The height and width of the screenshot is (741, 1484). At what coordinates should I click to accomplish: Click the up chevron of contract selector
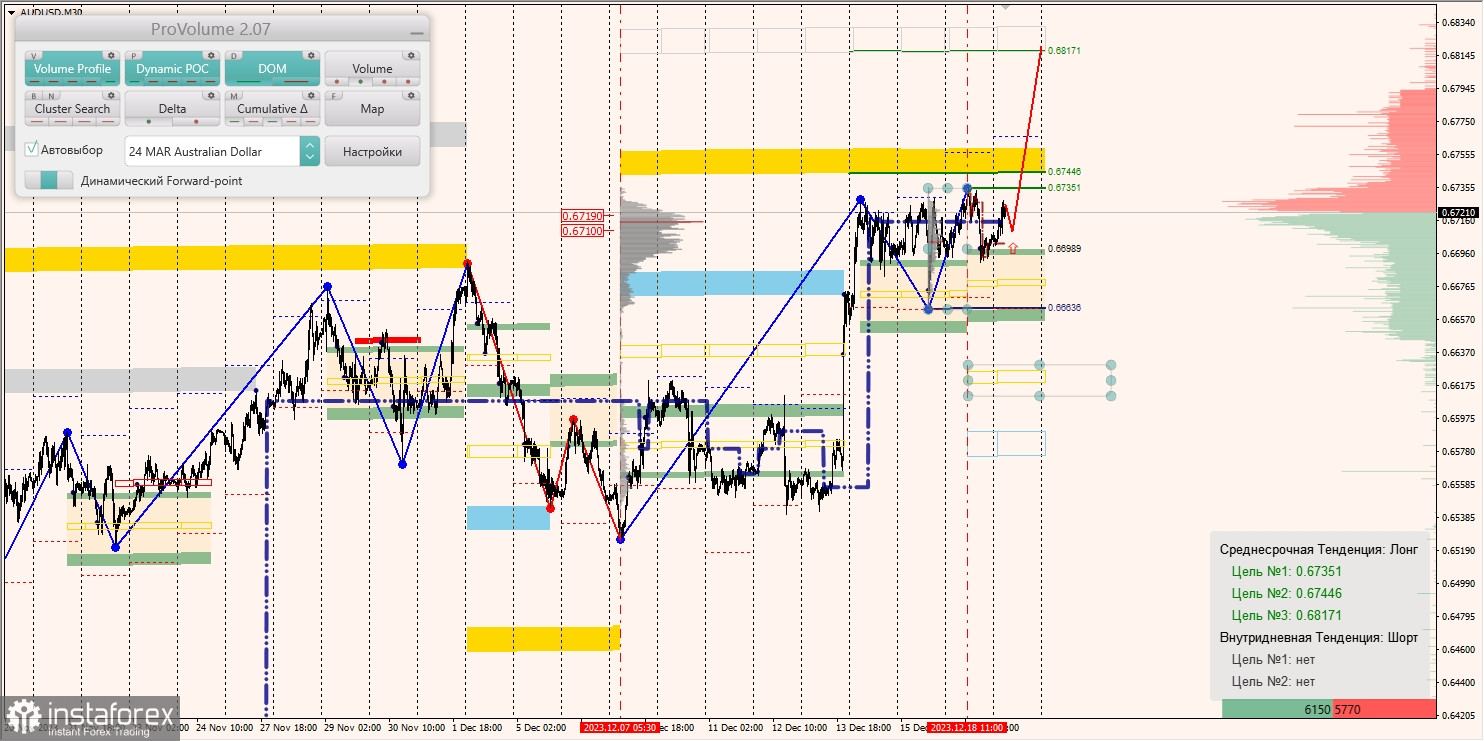pyautogui.click(x=310, y=145)
